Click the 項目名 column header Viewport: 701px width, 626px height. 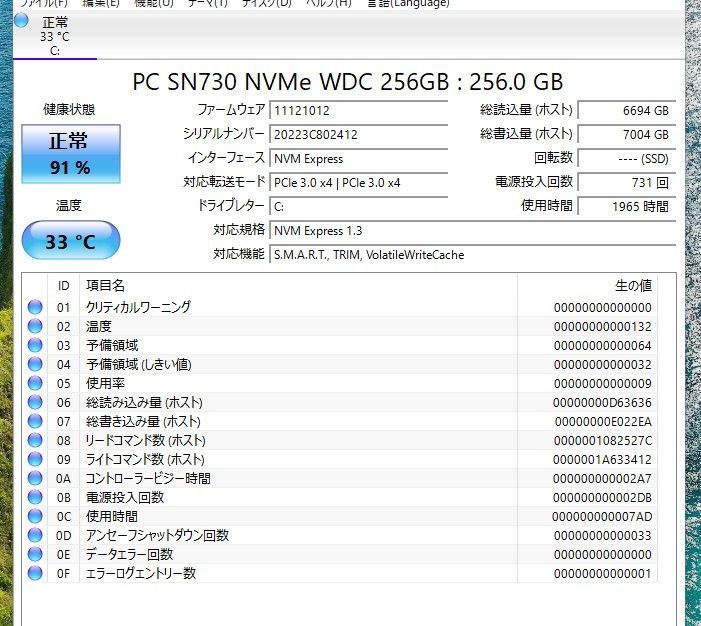[x=298, y=285]
